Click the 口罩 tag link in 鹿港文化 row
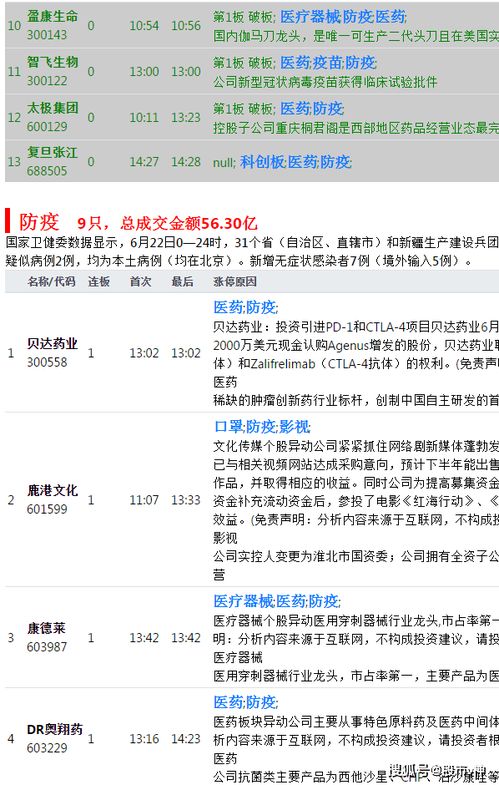Screen dimensions: 499x785 point(228,427)
